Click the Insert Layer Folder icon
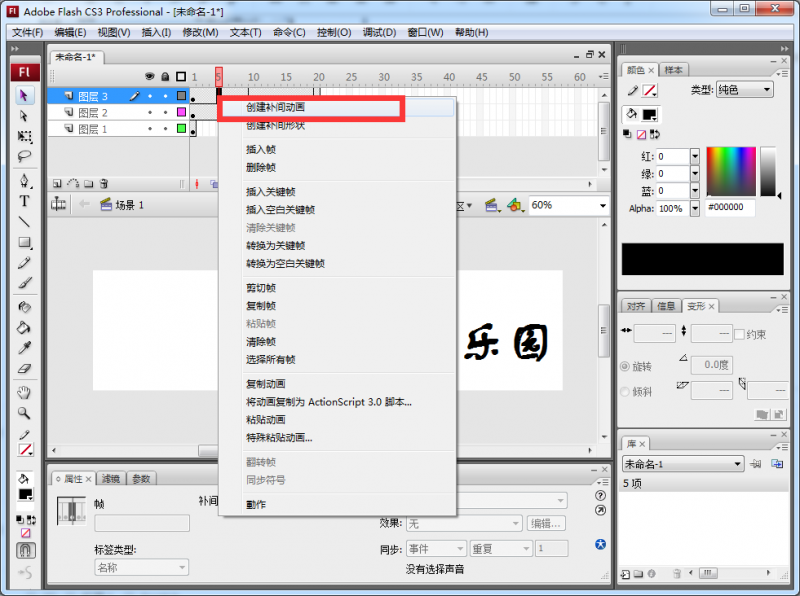The image size is (800, 596). coord(89,183)
